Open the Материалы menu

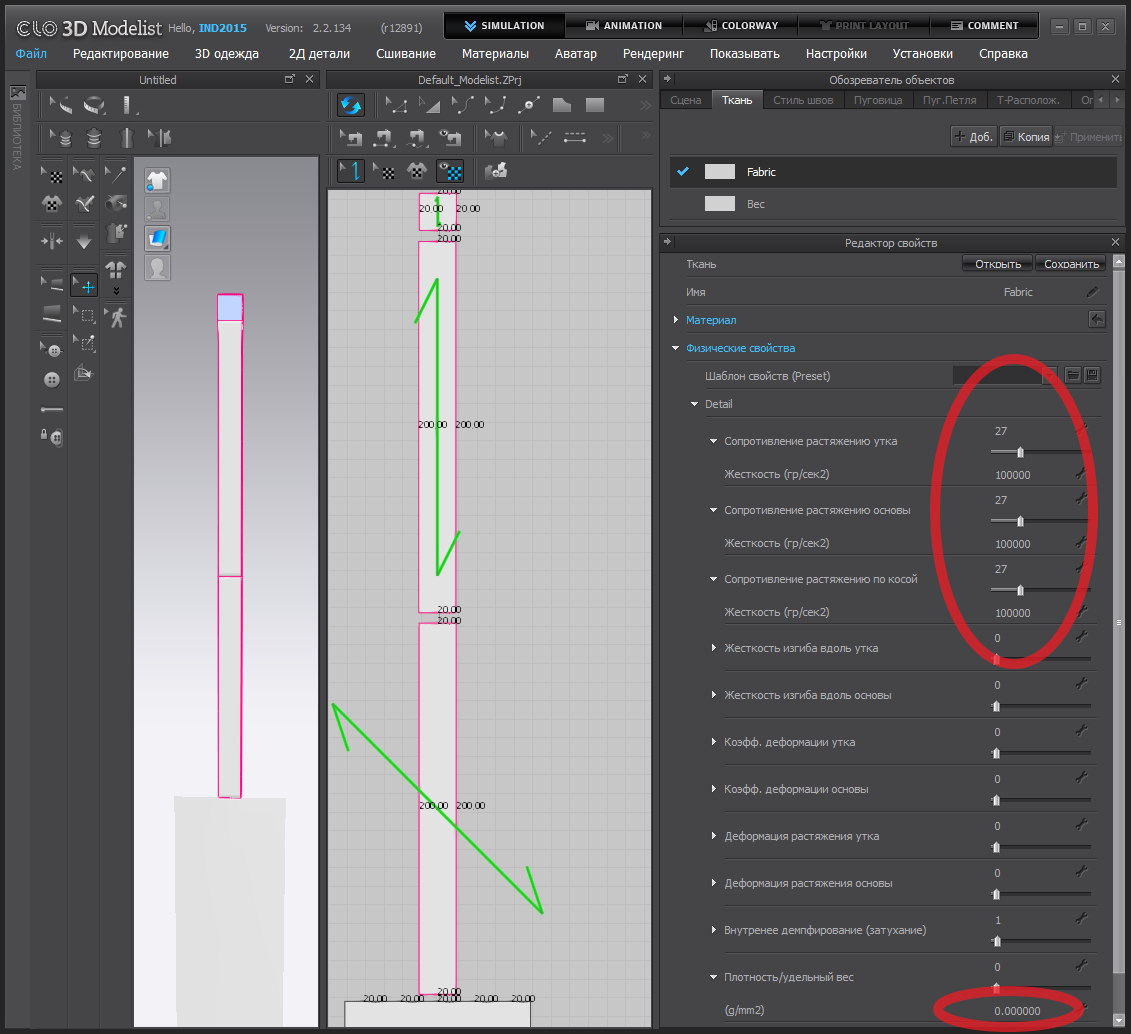[495, 54]
